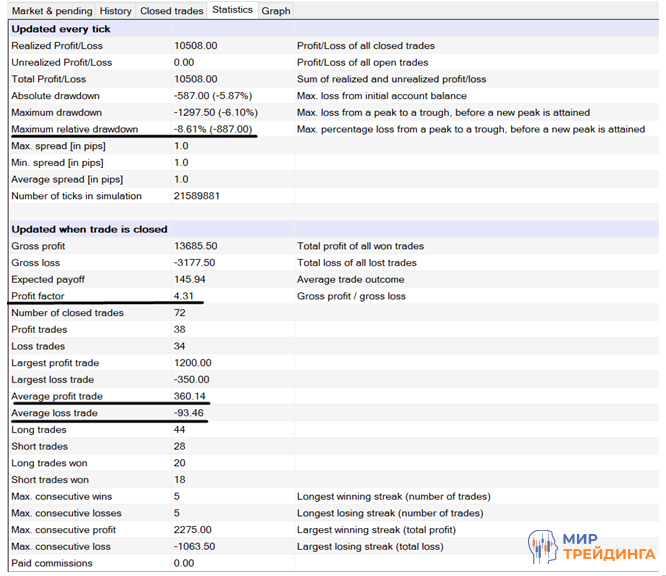Viewport: 666px width, 576px height.
Task: Click the МИР ТРЕЙДИНГА watermark text
Action: (x=608, y=547)
